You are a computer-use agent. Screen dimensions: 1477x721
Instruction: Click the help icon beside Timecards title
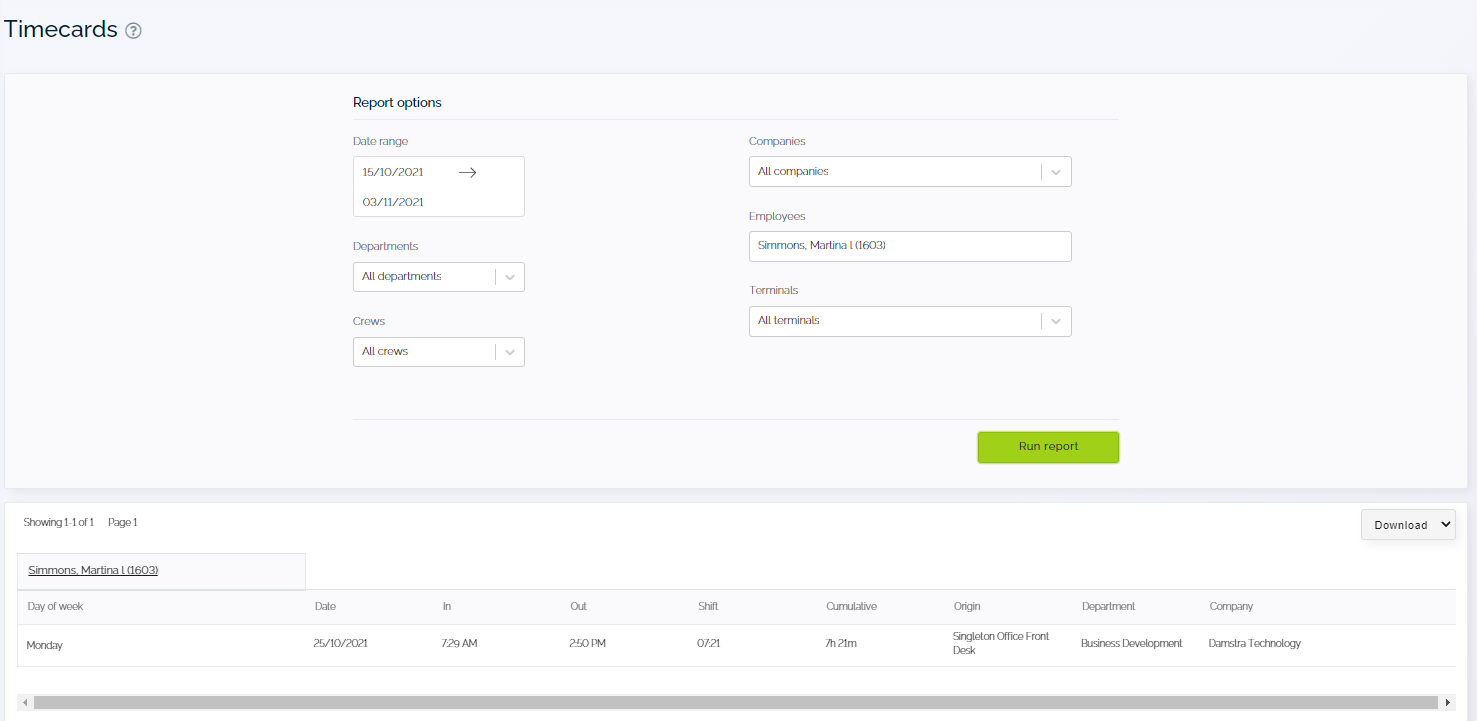[133, 31]
